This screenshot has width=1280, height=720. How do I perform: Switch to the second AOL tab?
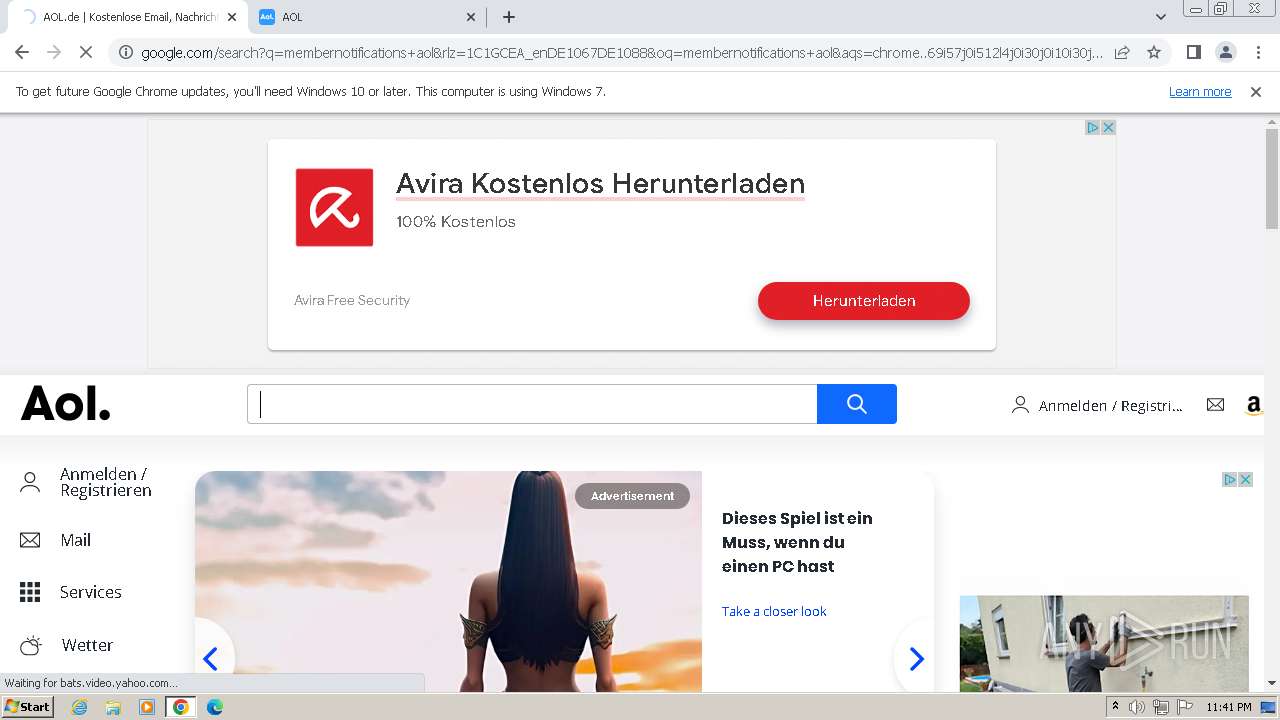click(368, 17)
